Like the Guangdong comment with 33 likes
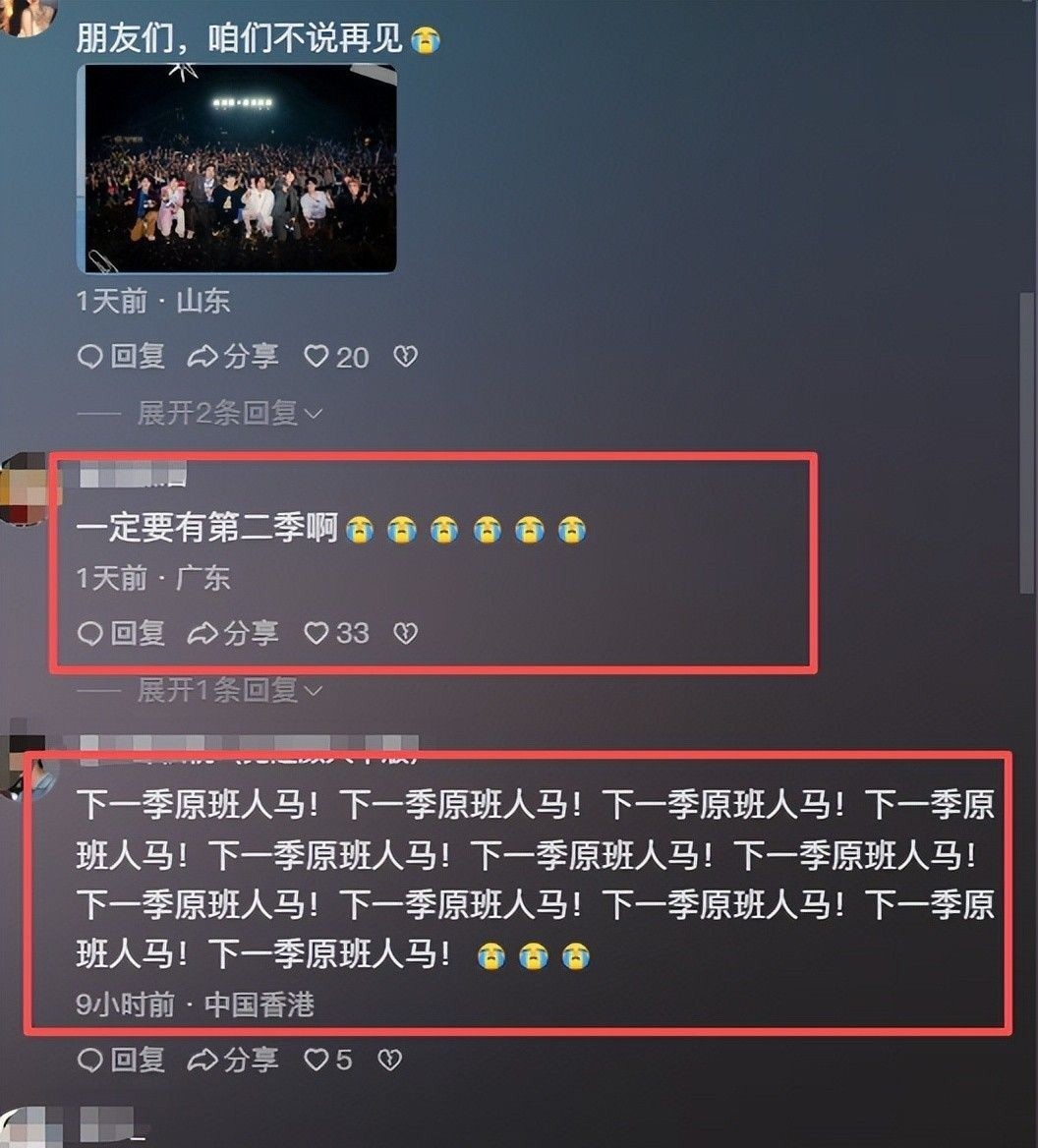The width and height of the screenshot is (1038, 1148). click(336, 633)
